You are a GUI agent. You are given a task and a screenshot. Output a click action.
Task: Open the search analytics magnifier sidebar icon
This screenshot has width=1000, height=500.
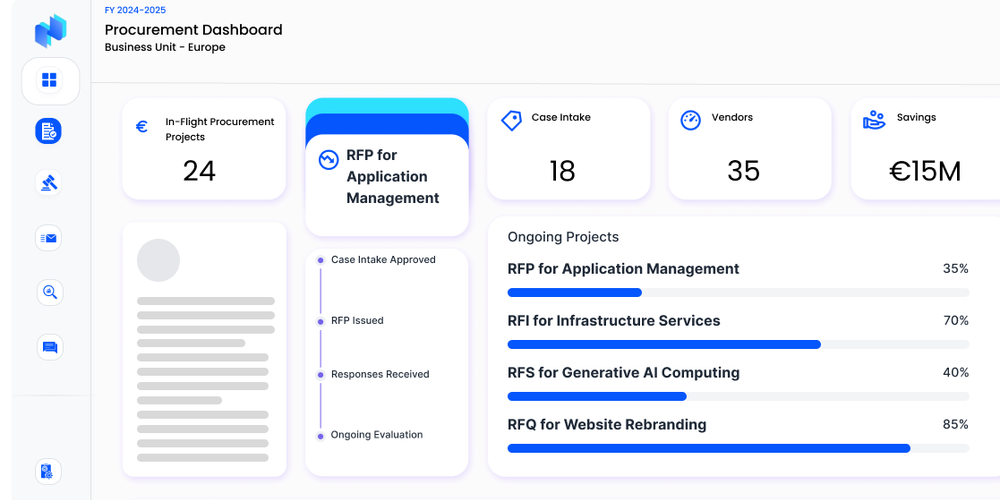click(50, 292)
